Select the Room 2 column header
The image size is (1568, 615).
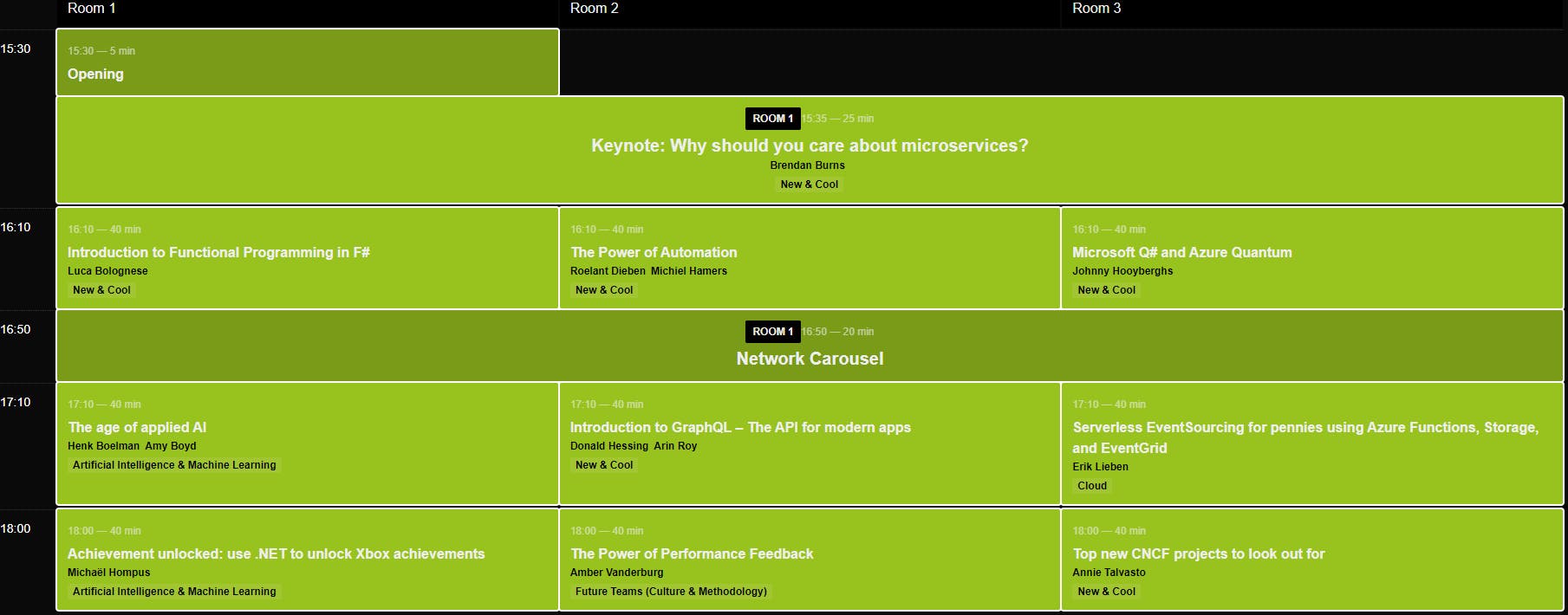click(595, 9)
